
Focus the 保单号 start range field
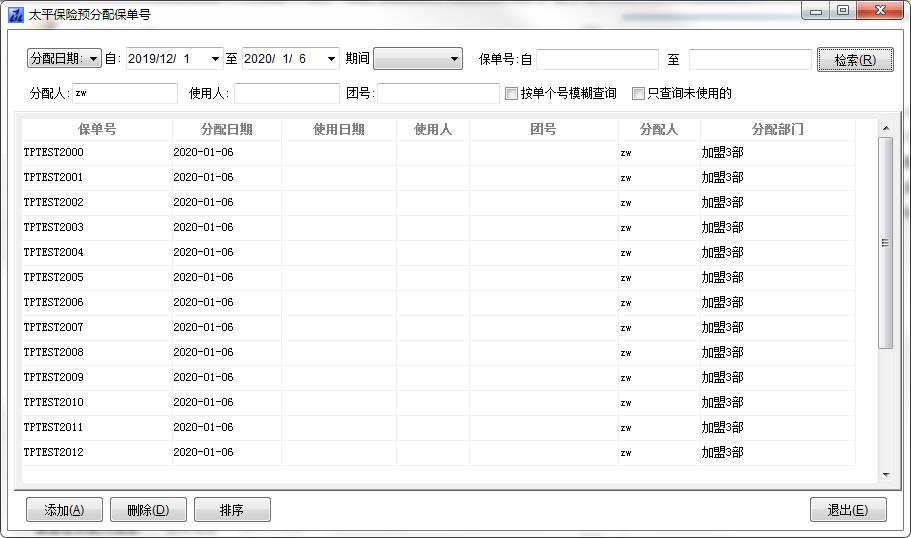tap(597, 60)
